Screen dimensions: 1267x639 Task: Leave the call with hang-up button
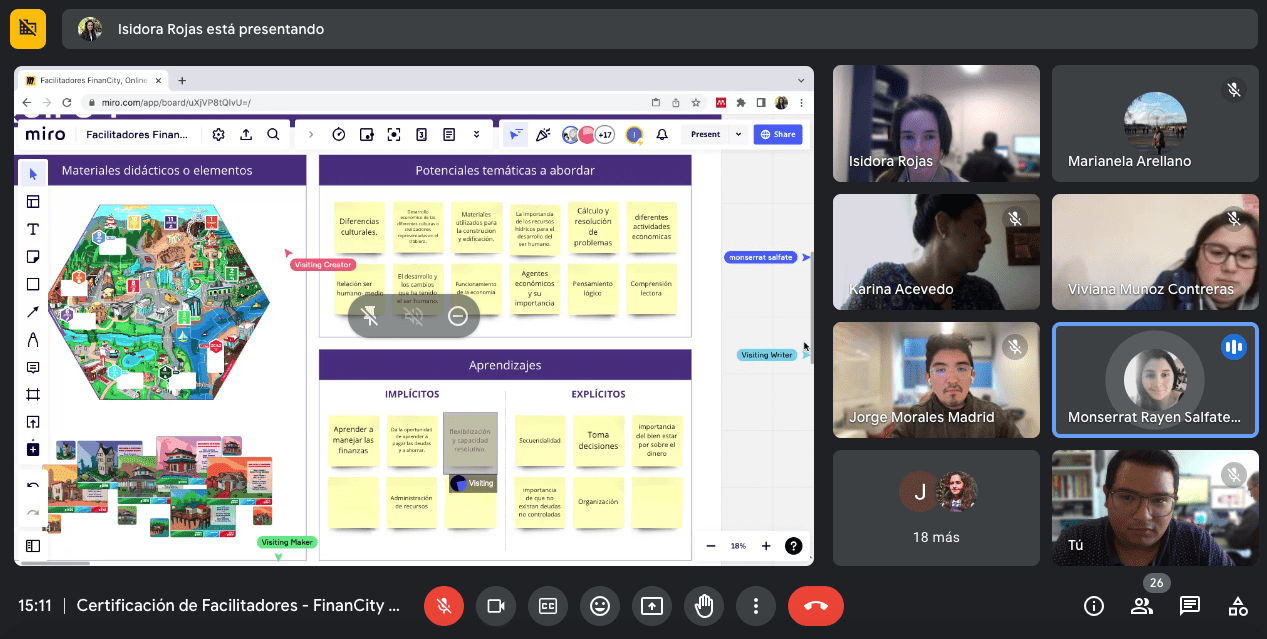coord(816,606)
